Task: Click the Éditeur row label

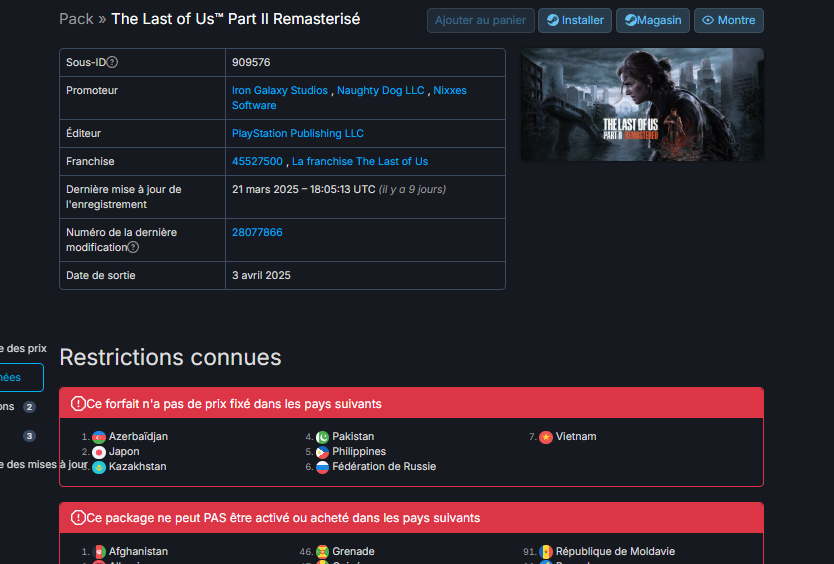Action: (84, 134)
